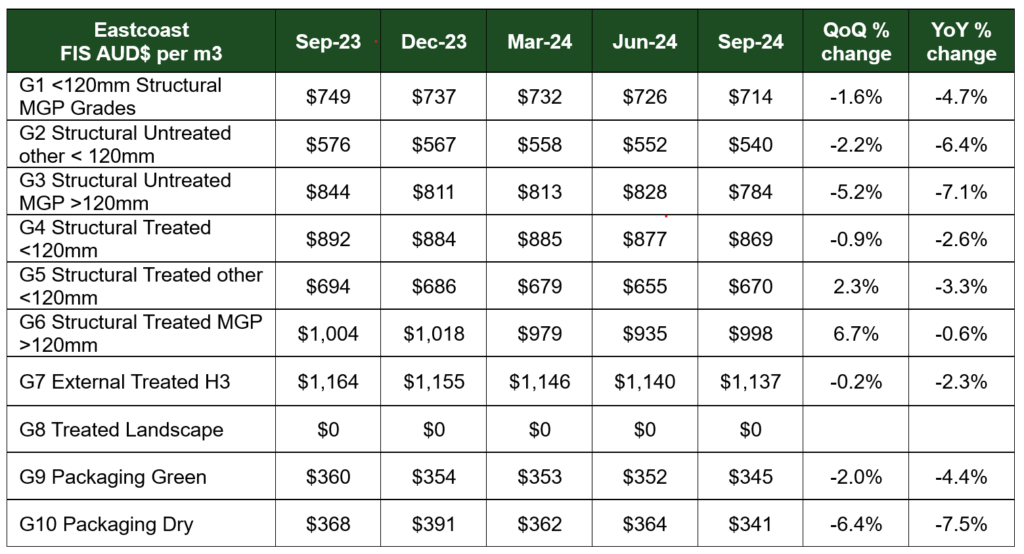Click the $828 cell under Jun-24
Viewport: 1024px width, 554px height.
(645, 192)
